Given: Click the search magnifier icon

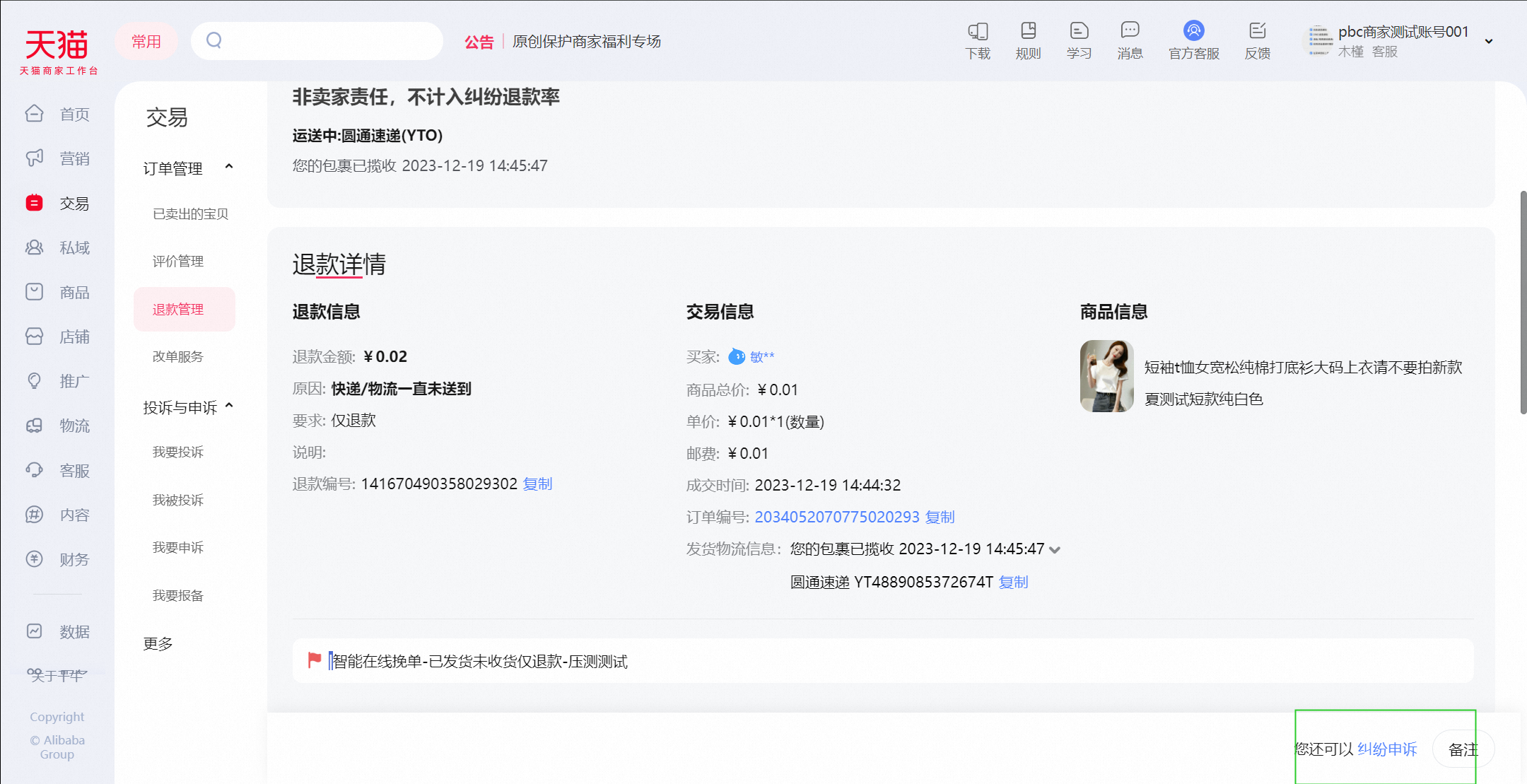Looking at the screenshot, I should [x=214, y=40].
